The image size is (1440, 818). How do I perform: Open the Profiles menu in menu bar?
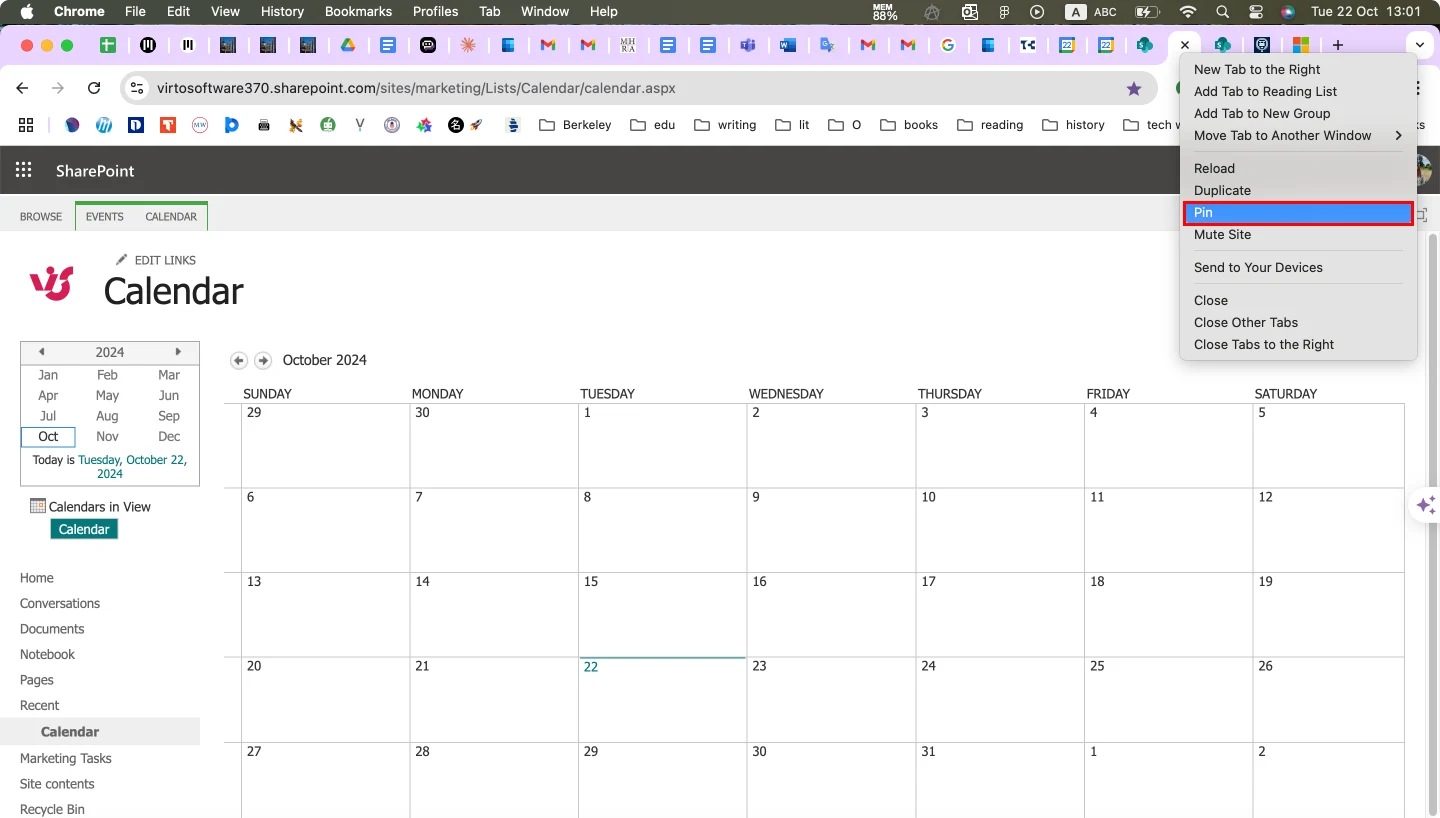(x=436, y=12)
